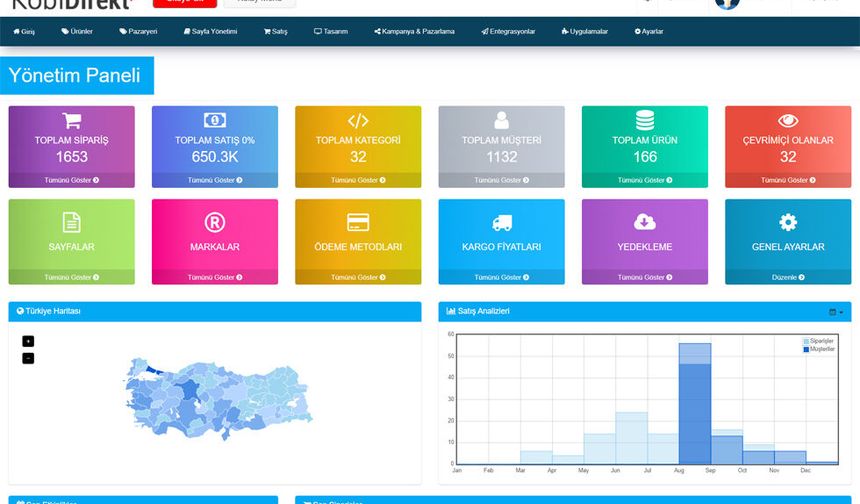Click Düzenle on Genel Ayarlar card
Screen dimensions: 860x504
tap(788, 277)
